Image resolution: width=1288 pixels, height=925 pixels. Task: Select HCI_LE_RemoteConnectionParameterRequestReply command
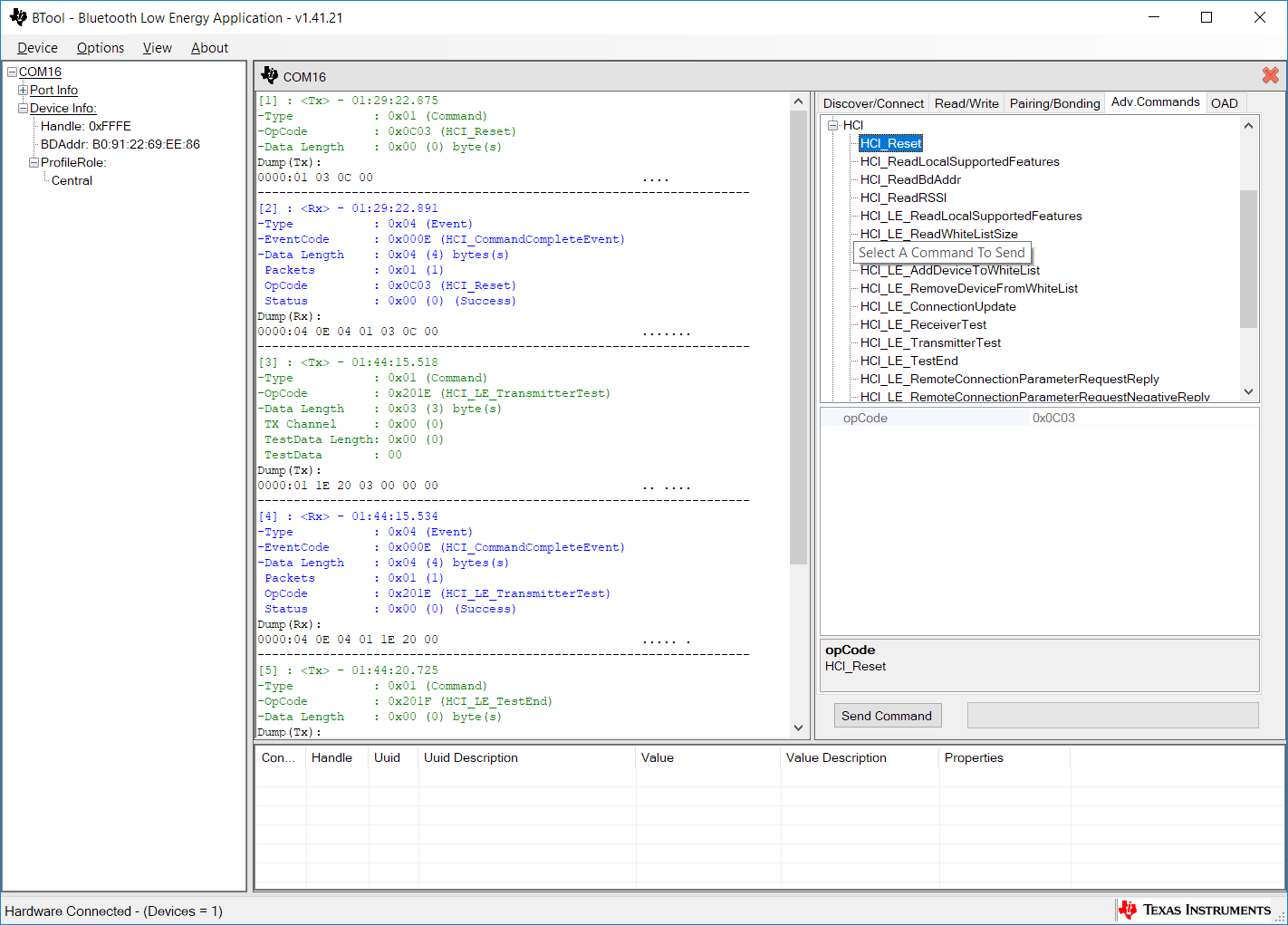coord(1009,379)
